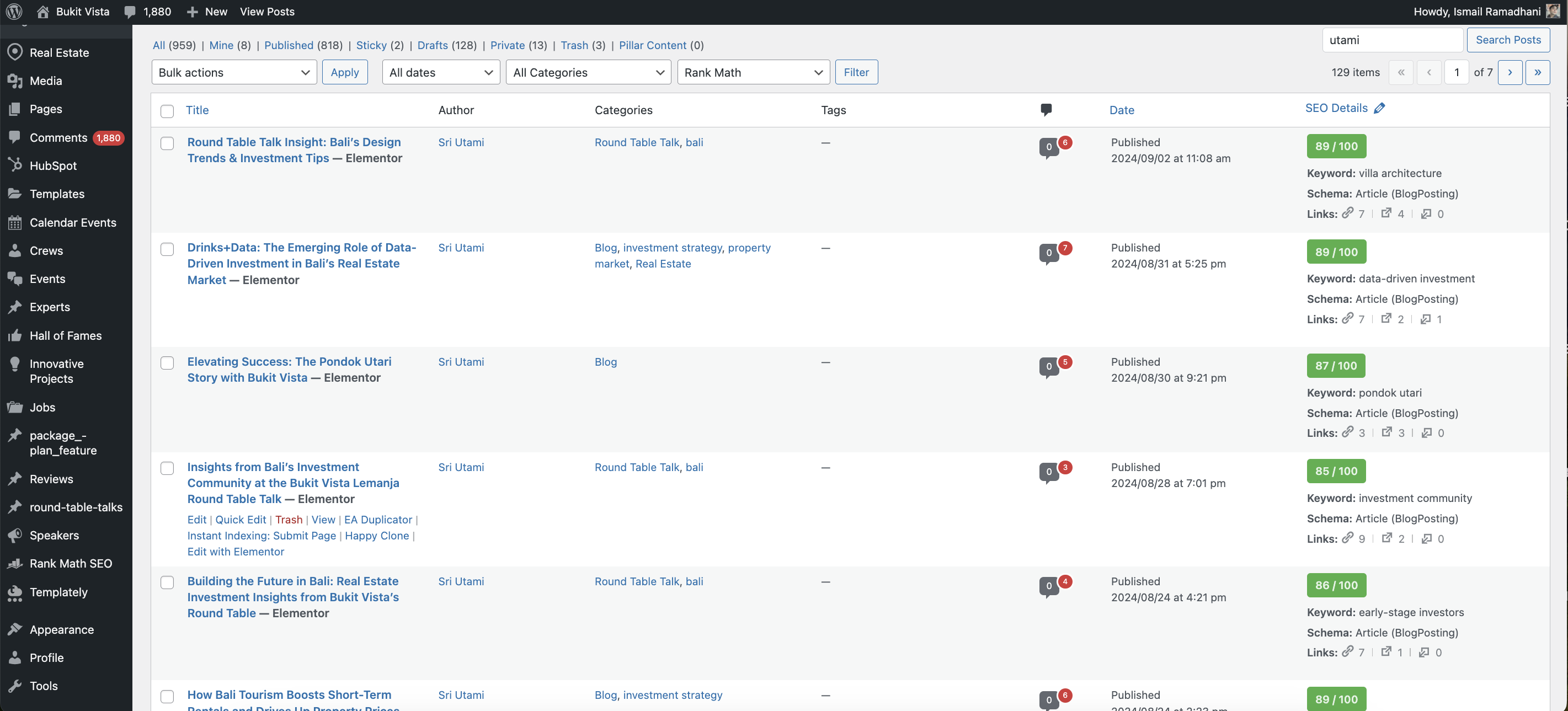This screenshot has height=711, width=1568.
Task: Click Ismail Ramadhani's avatar thumbnail
Action: coord(1552,12)
